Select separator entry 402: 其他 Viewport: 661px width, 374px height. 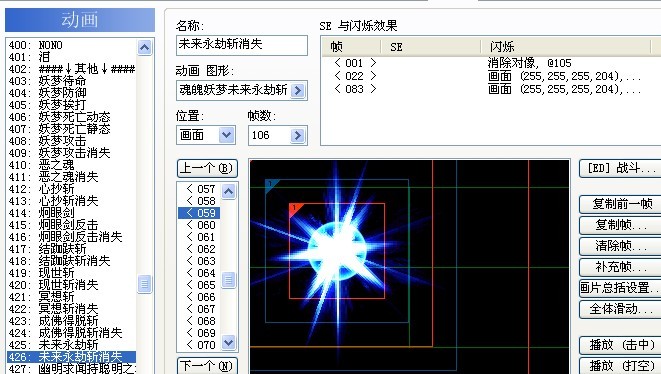[x=72, y=69]
